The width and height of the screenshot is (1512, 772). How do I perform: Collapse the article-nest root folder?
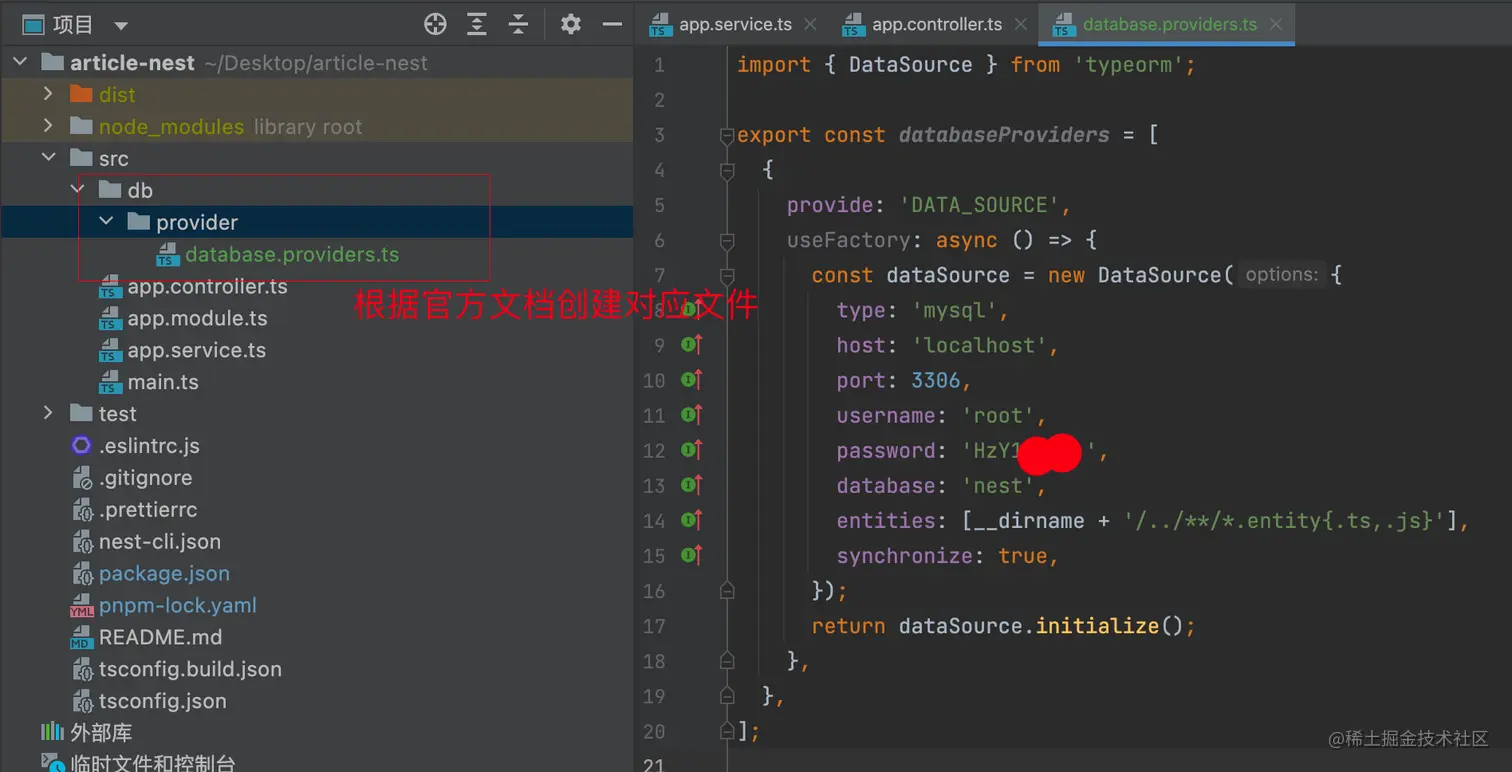coord(20,62)
